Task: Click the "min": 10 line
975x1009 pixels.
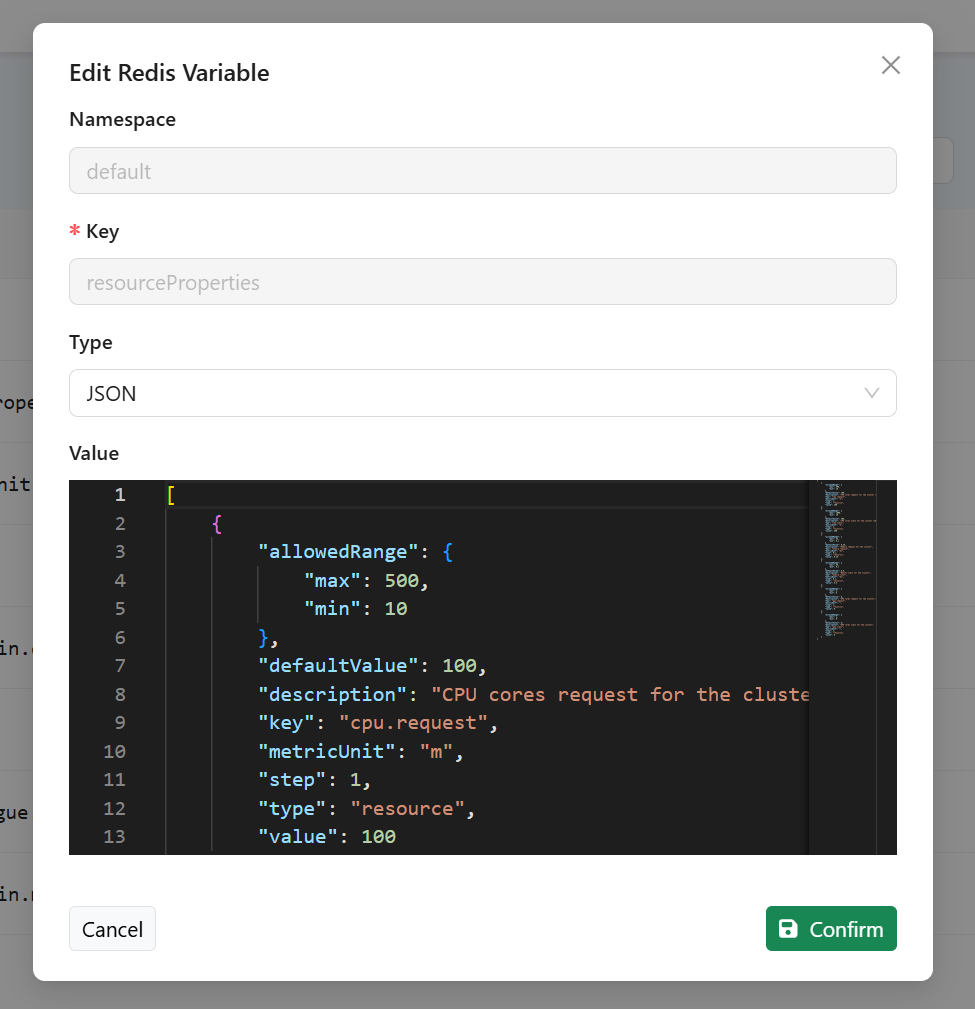Action: (356, 609)
